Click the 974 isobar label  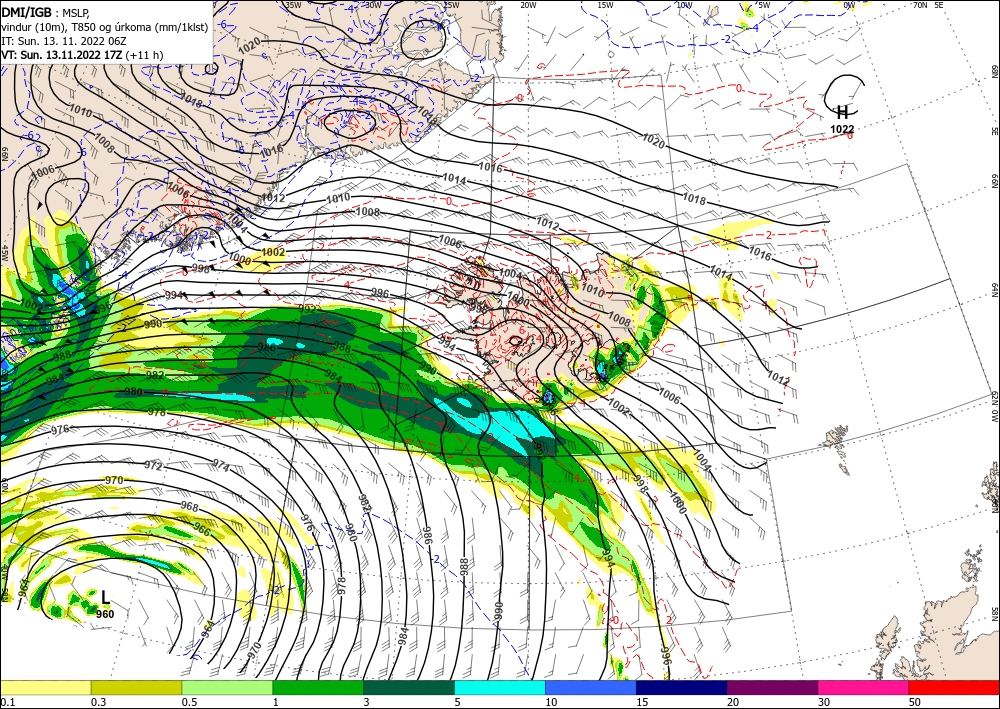coord(221,464)
